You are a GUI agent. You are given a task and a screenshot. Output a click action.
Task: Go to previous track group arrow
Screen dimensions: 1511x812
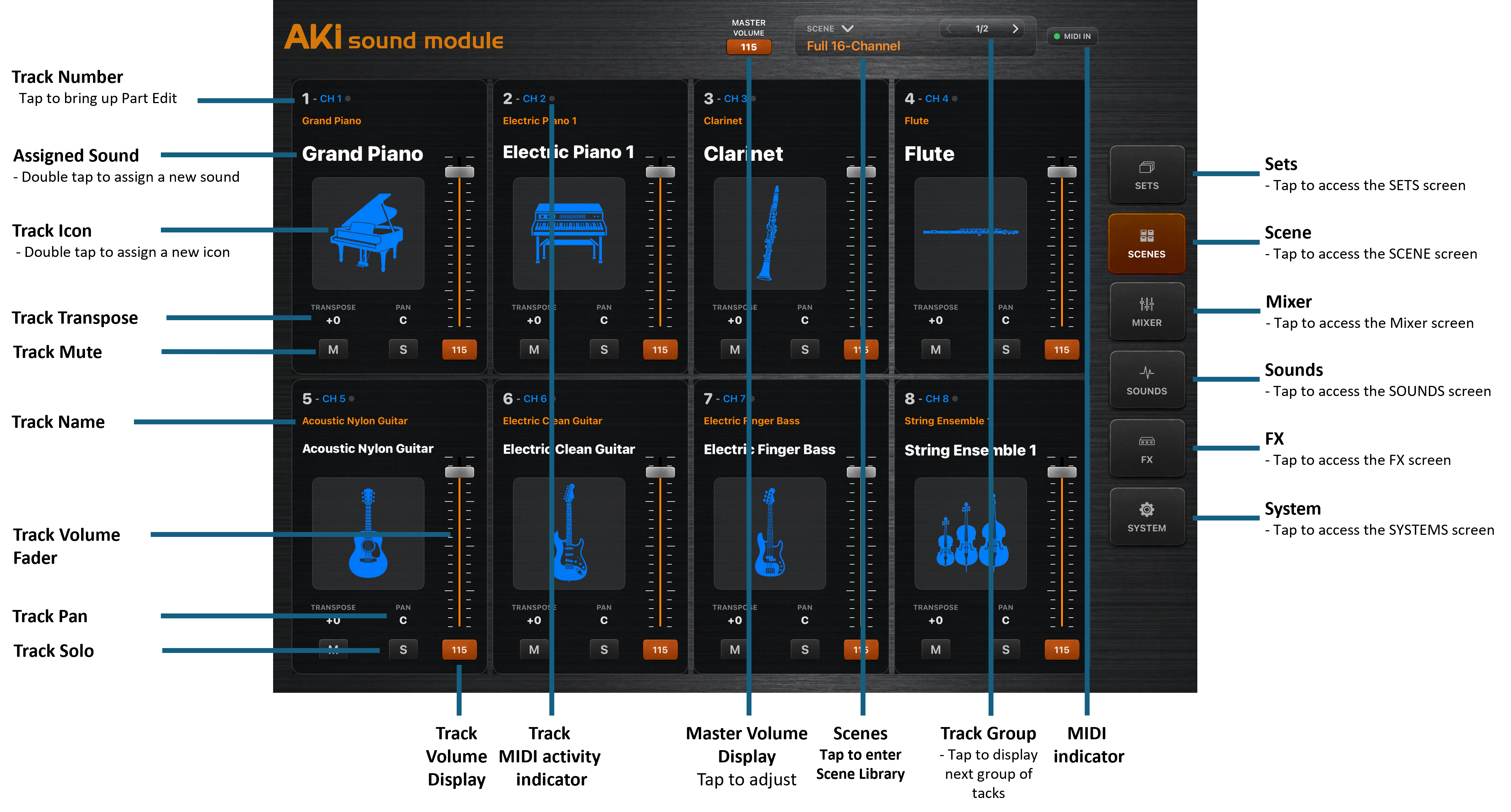pyautogui.click(x=948, y=29)
